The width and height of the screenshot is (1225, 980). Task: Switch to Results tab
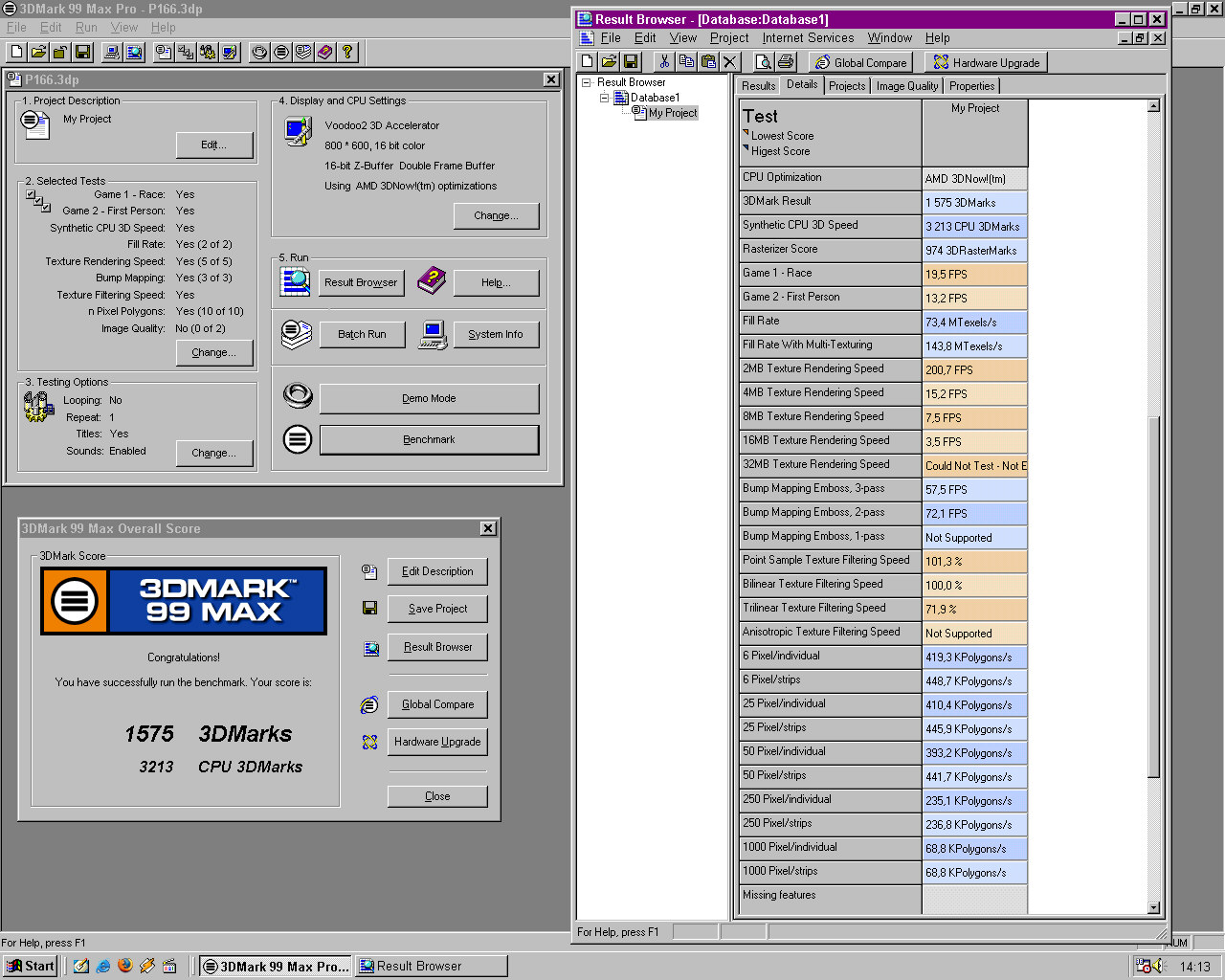[758, 86]
